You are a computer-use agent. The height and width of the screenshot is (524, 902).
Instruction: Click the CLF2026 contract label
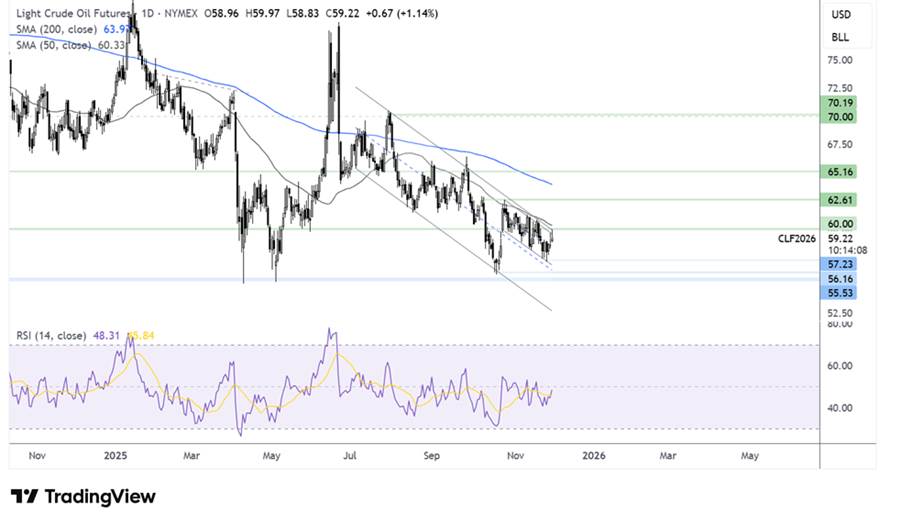pyautogui.click(x=797, y=238)
